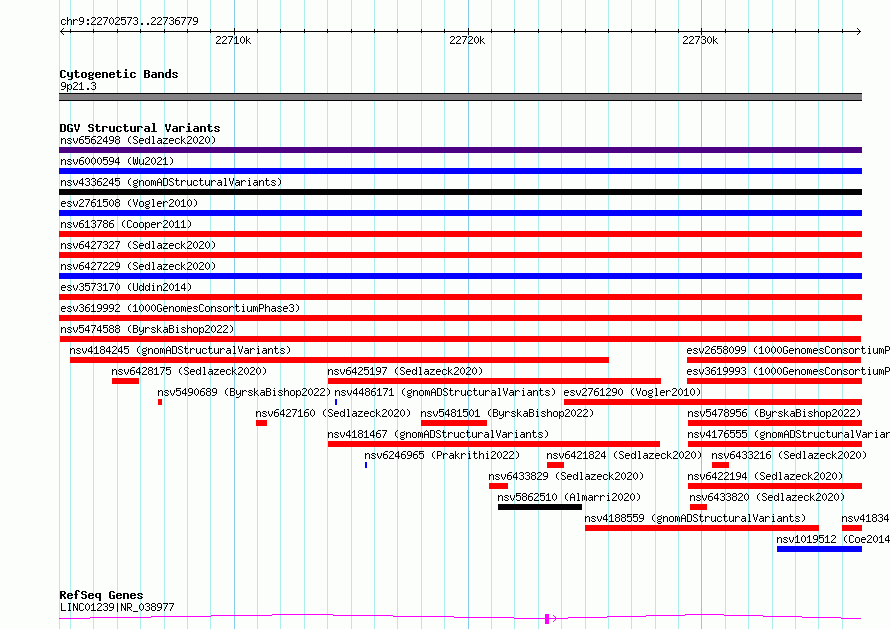890x629 pixels.
Task: Select nsv1019512 (Coe2014) label
Action: 833,539
